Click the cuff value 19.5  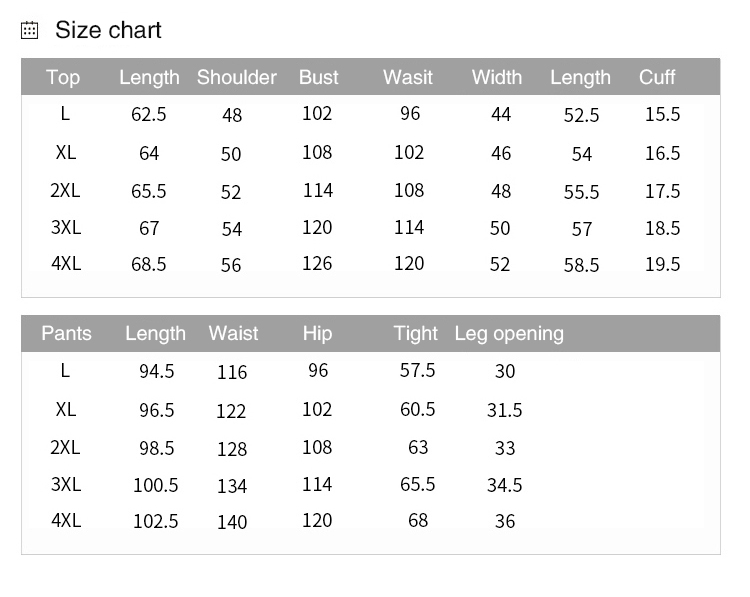(662, 265)
